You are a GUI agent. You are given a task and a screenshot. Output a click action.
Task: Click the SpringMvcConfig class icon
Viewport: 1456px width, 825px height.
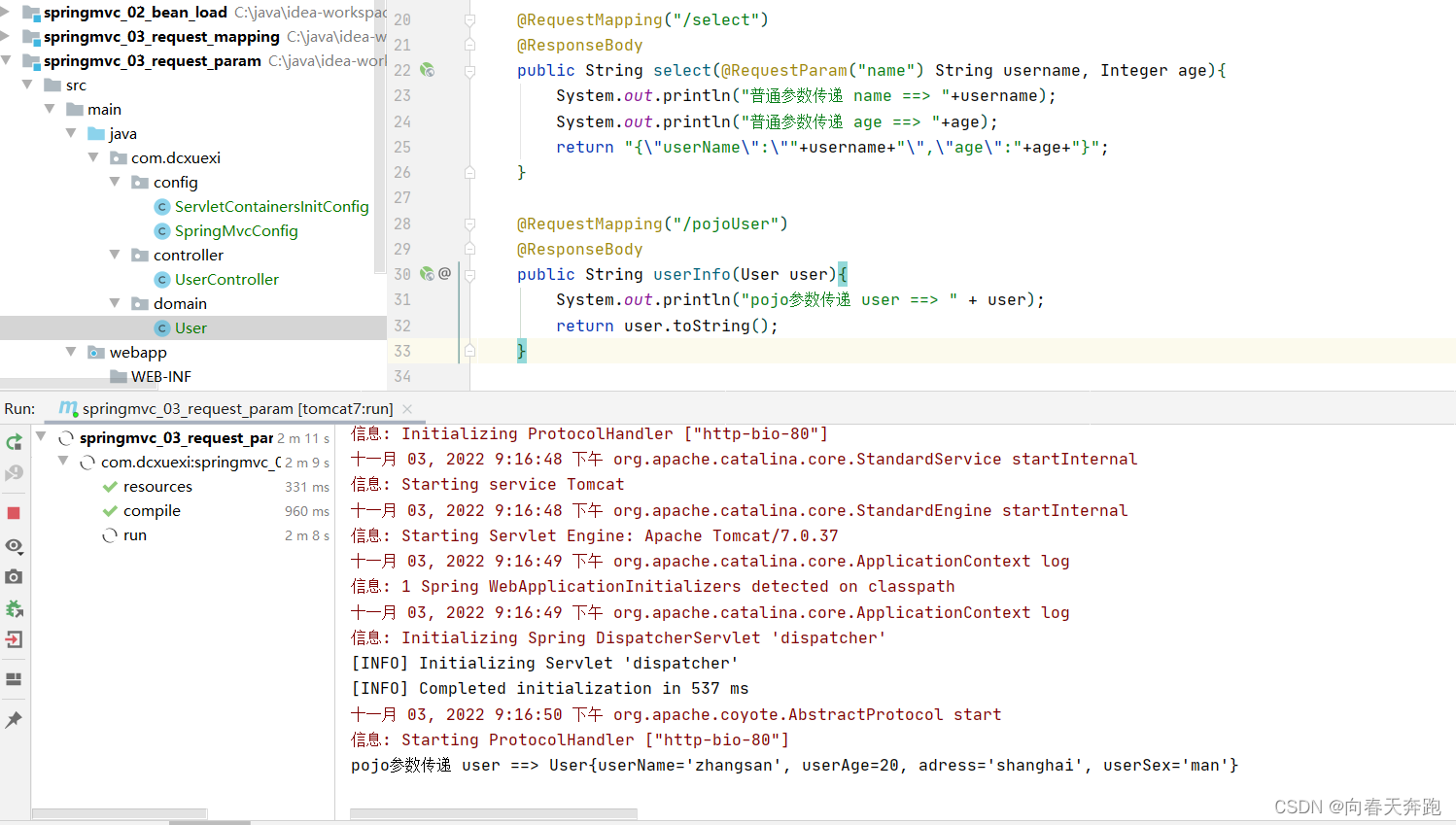(x=162, y=231)
